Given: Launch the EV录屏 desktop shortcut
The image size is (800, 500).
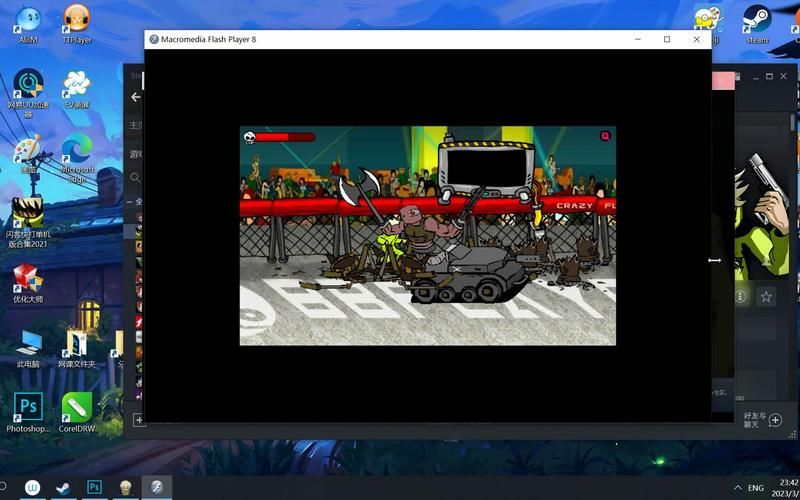Looking at the screenshot, I should tap(77, 89).
